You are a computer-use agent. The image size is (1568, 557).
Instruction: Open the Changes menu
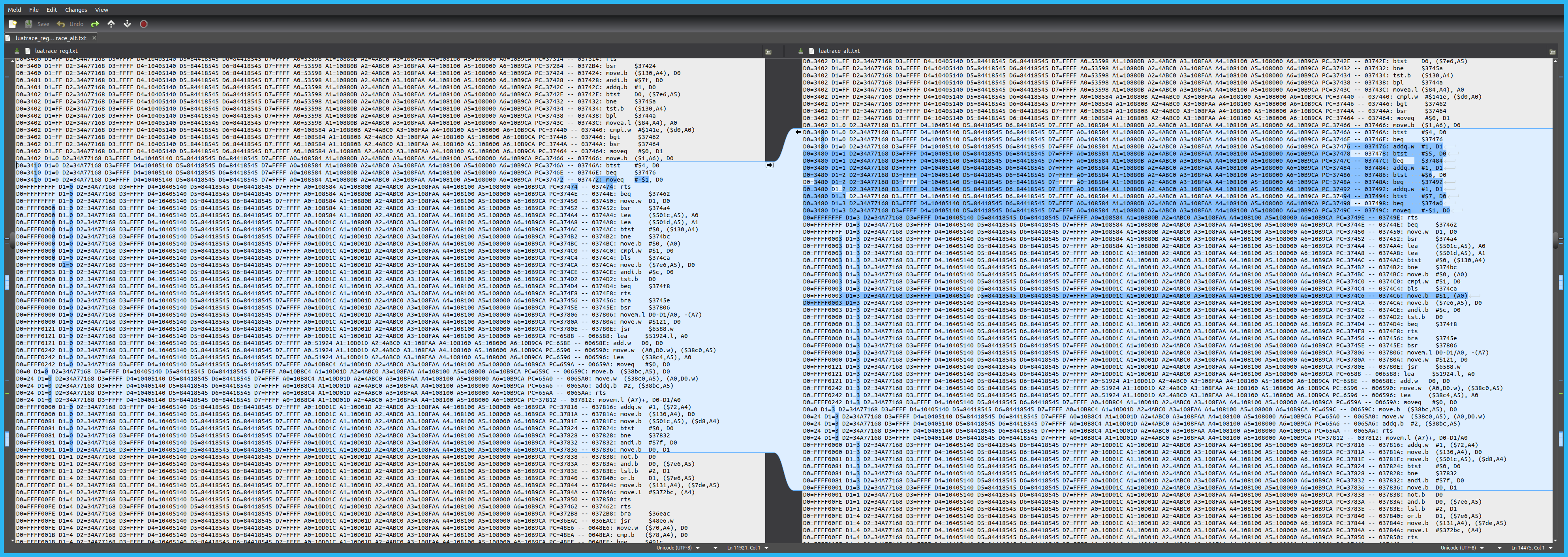coord(75,10)
